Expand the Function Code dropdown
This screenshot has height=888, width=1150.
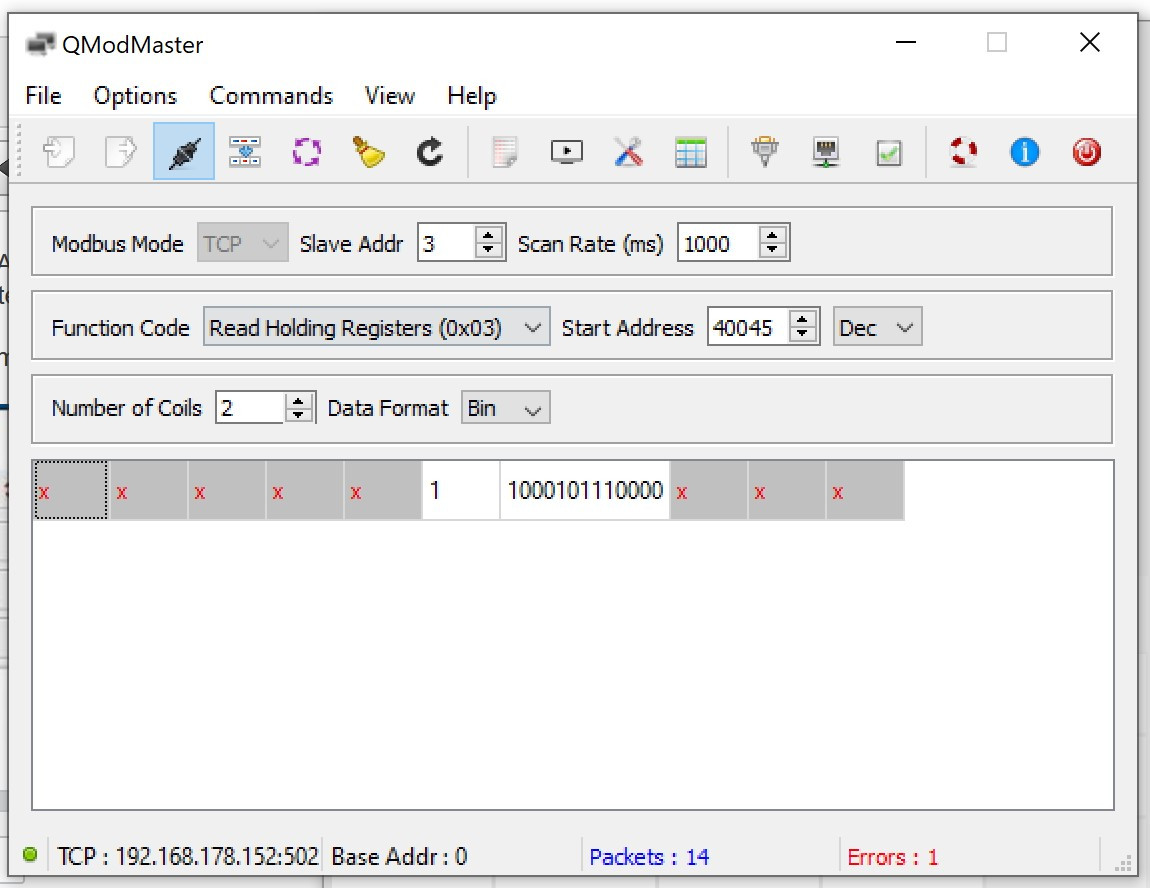pos(376,327)
